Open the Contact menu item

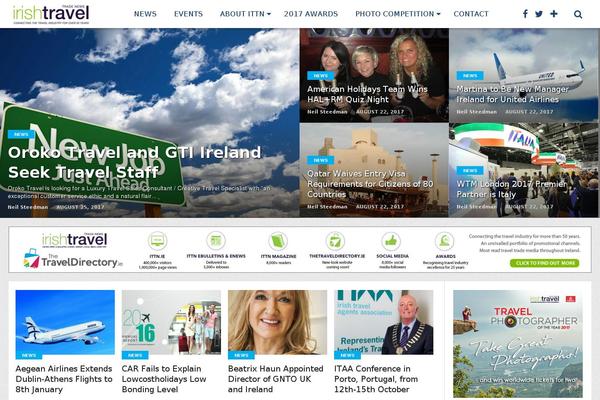click(x=471, y=14)
